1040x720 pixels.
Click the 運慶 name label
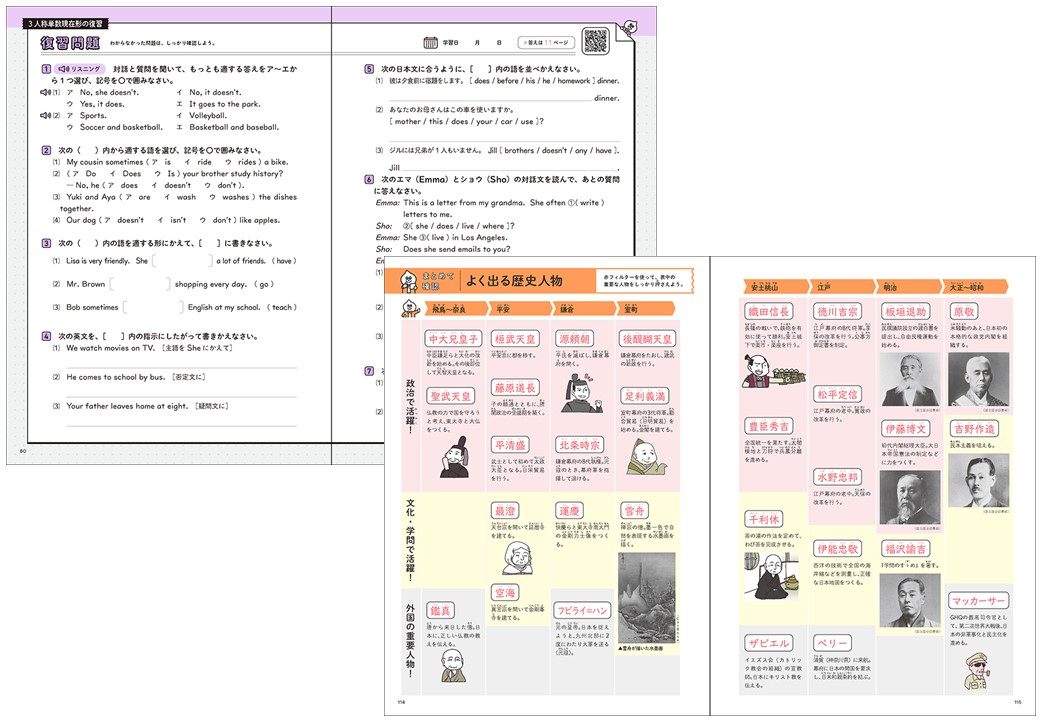(x=568, y=511)
